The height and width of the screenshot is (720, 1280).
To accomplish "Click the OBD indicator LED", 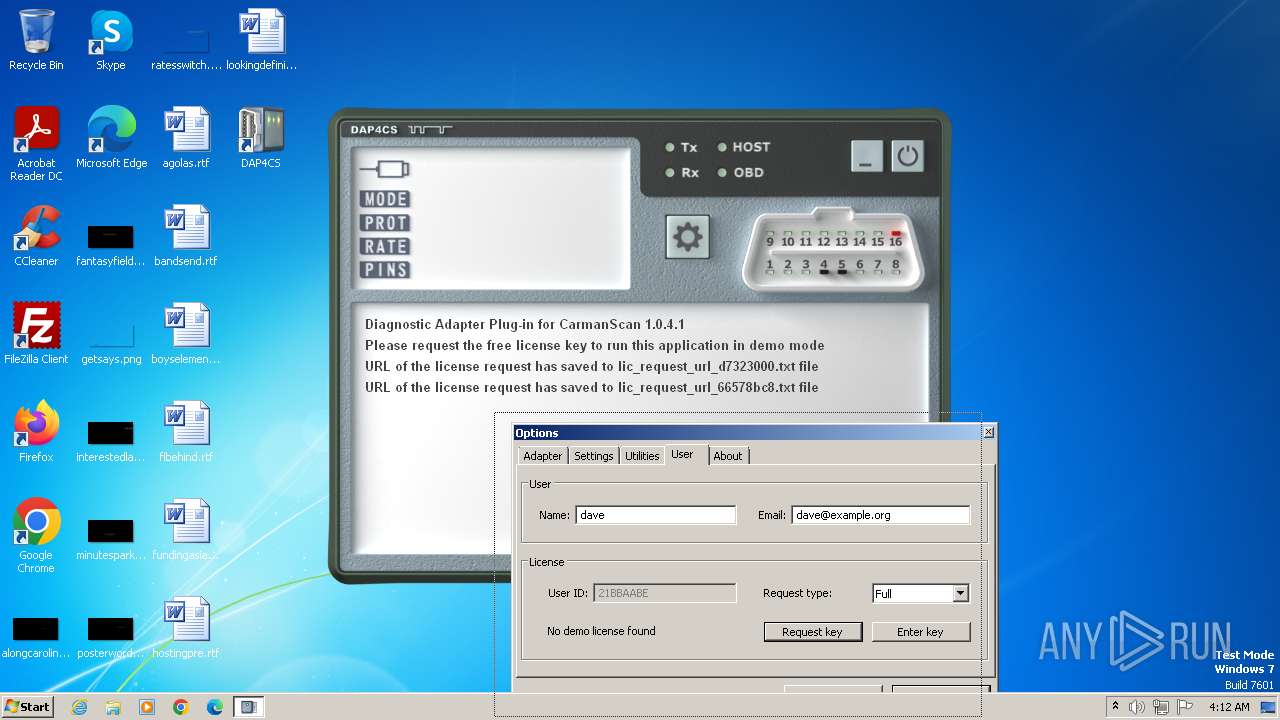I will [722, 173].
